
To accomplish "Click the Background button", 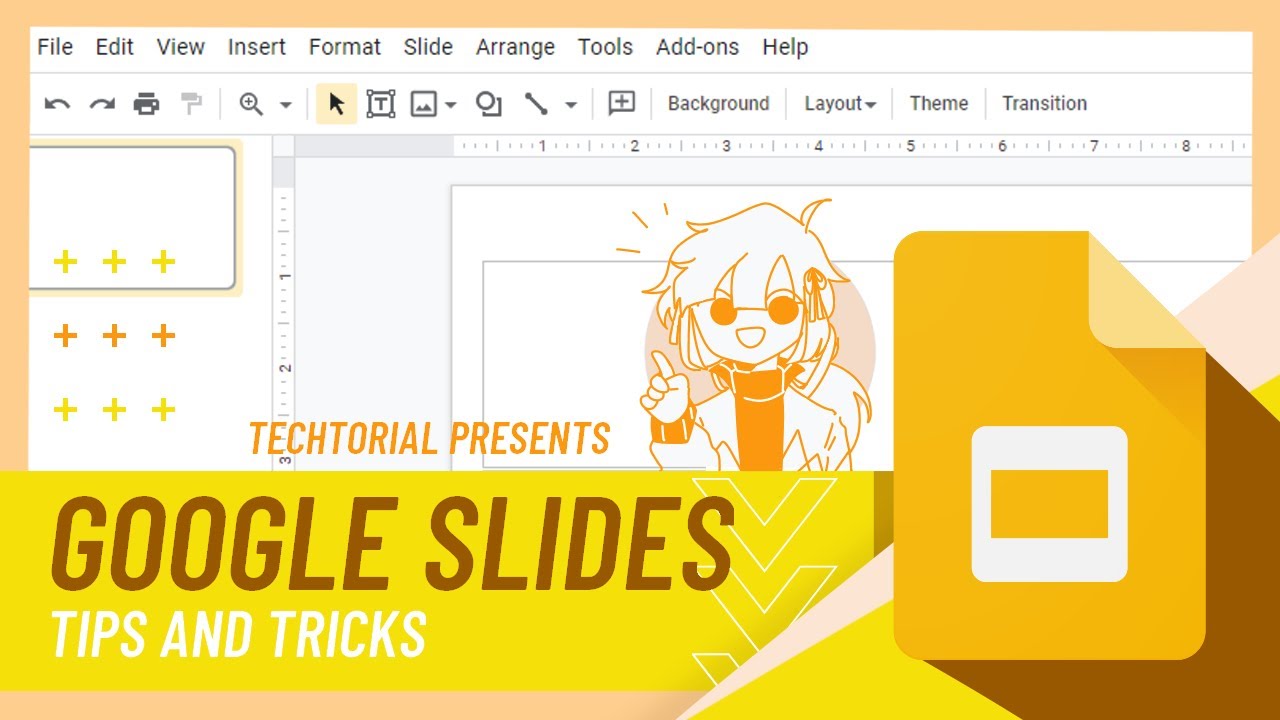I will pos(718,104).
